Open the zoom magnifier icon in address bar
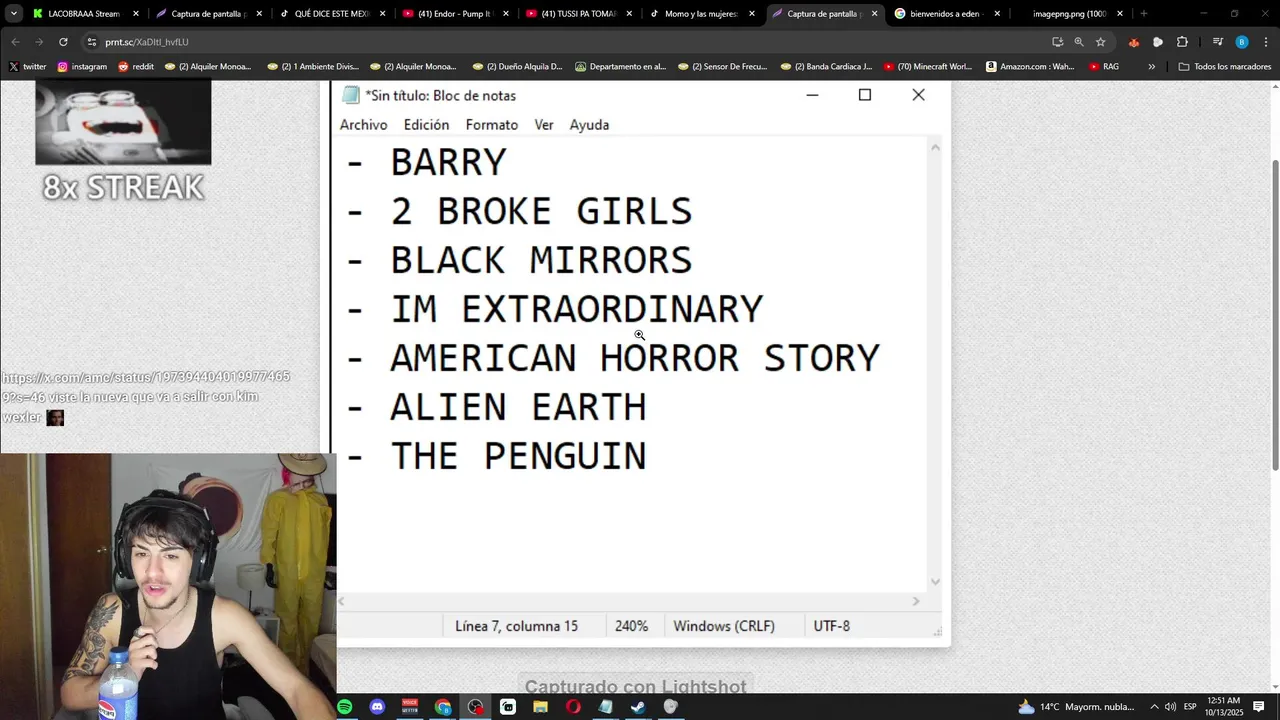The image size is (1280, 720). 1079,42
